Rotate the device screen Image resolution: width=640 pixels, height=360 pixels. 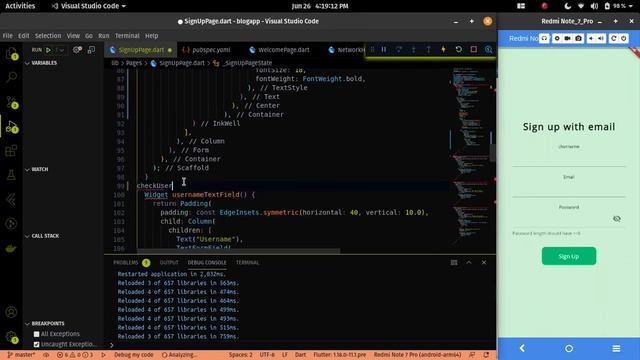(x=613, y=38)
